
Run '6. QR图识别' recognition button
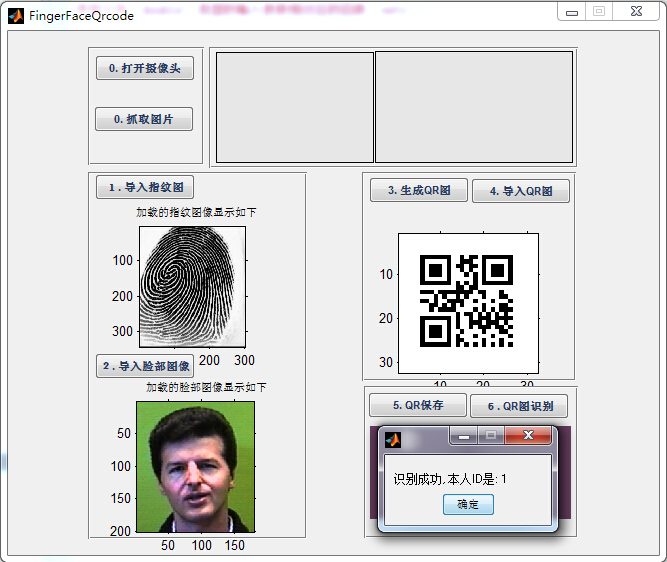point(519,406)
